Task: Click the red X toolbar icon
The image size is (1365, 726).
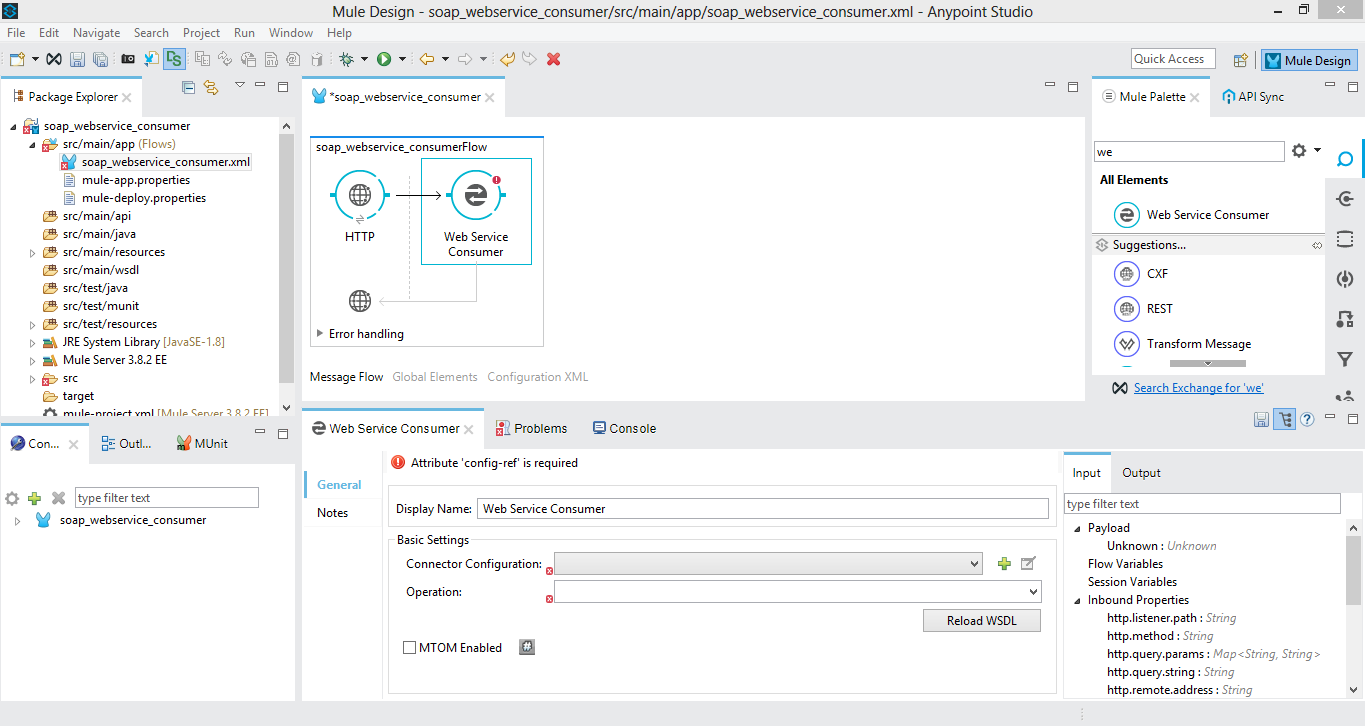Action: 553,60
